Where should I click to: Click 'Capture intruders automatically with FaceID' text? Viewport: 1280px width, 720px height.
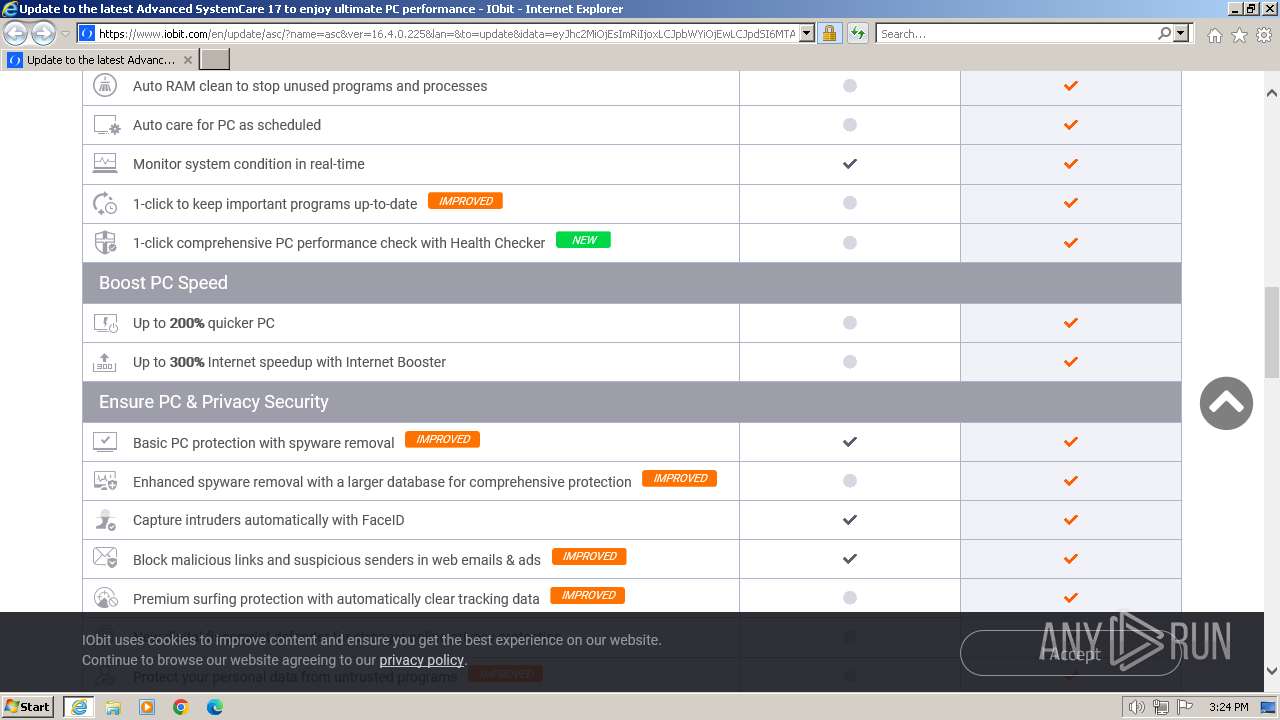(x=269, y=520)
